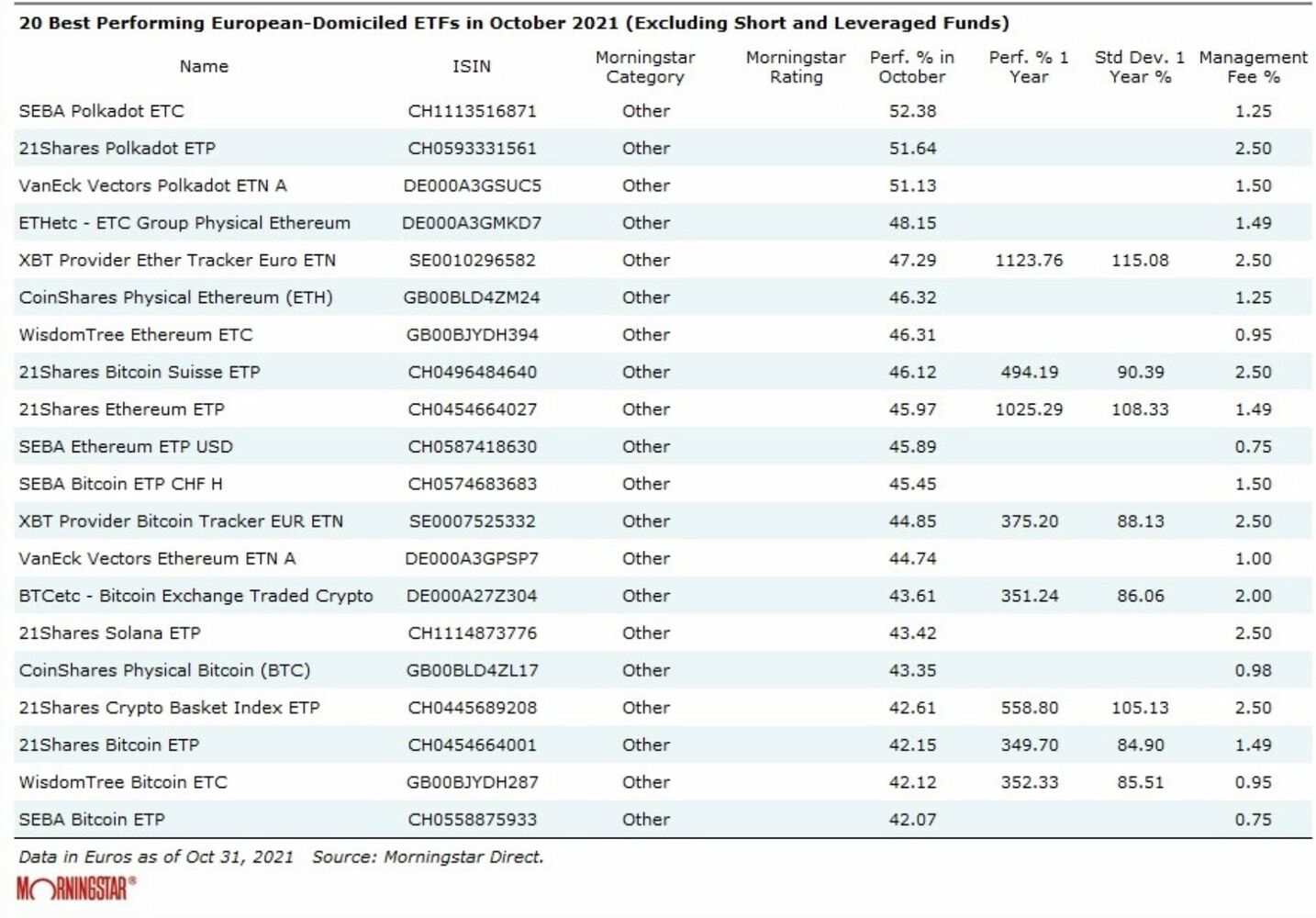Click the 1-year performance value 558.80

(x=1029, y=708)
